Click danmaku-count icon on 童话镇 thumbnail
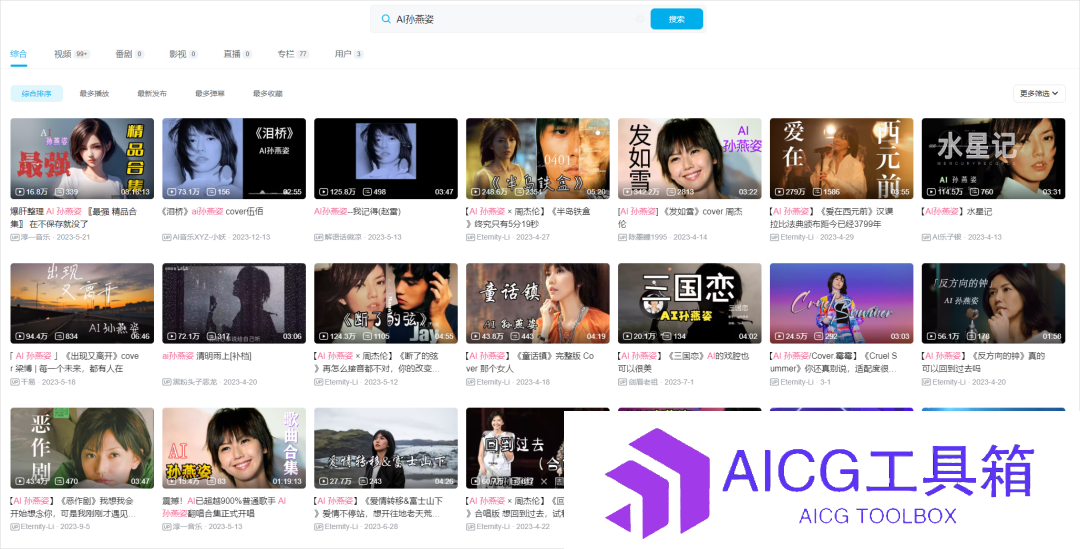The width and height of the screenshot is (1080, 549). (x=513, y=336)
